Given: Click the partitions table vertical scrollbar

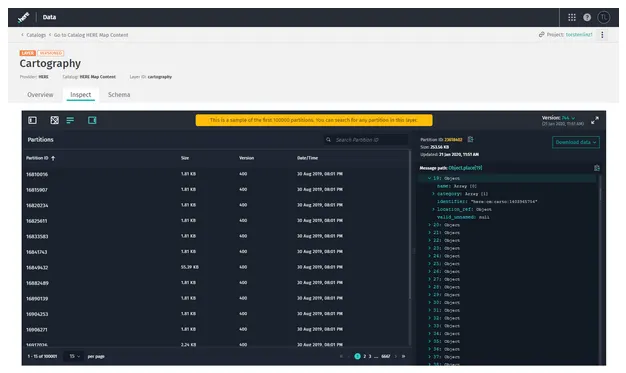Looking at the screenshot, I should (x=410, y=224).
